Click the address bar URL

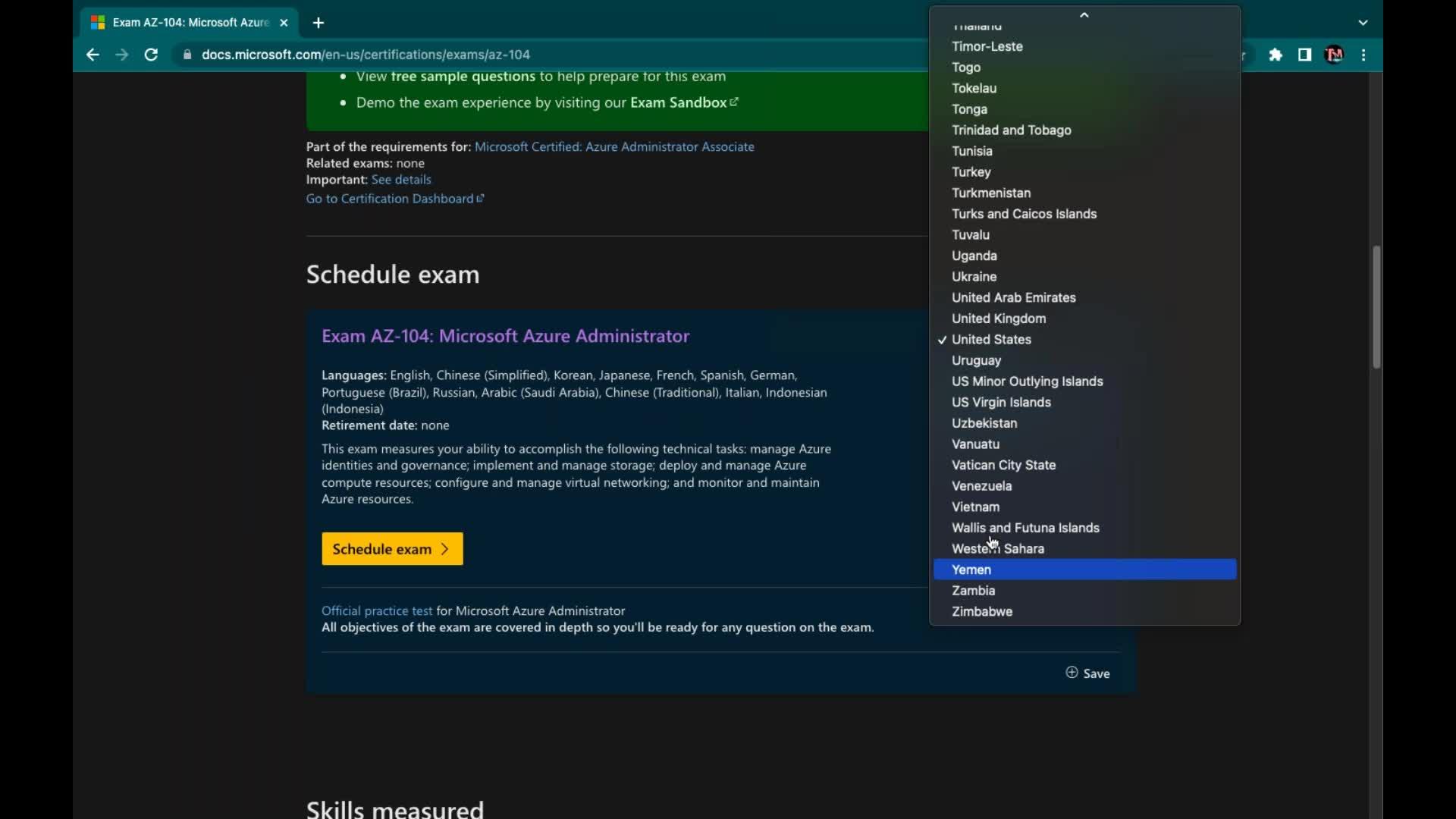point(366,55)
